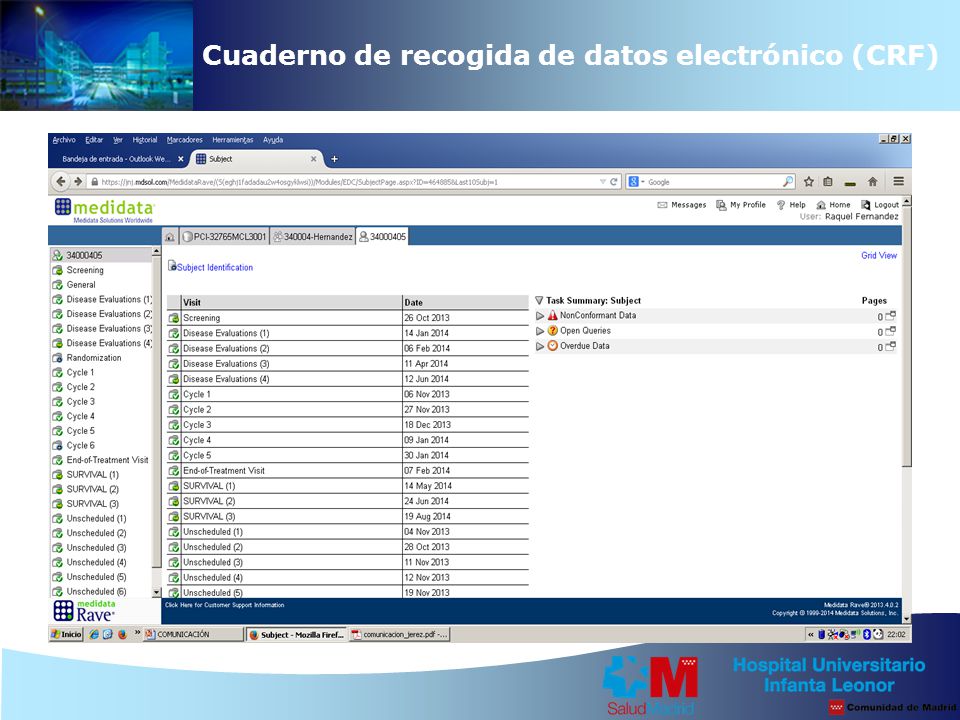Click the search magnifier in Google box

tap(788, 182)
